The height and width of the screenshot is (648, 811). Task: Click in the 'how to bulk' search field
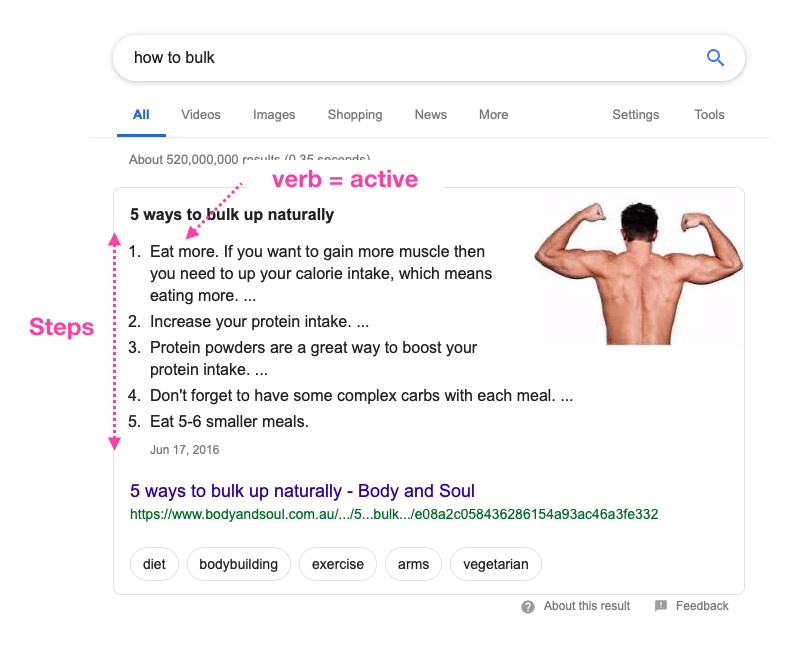pyautogui.click(x=400, y=58)
